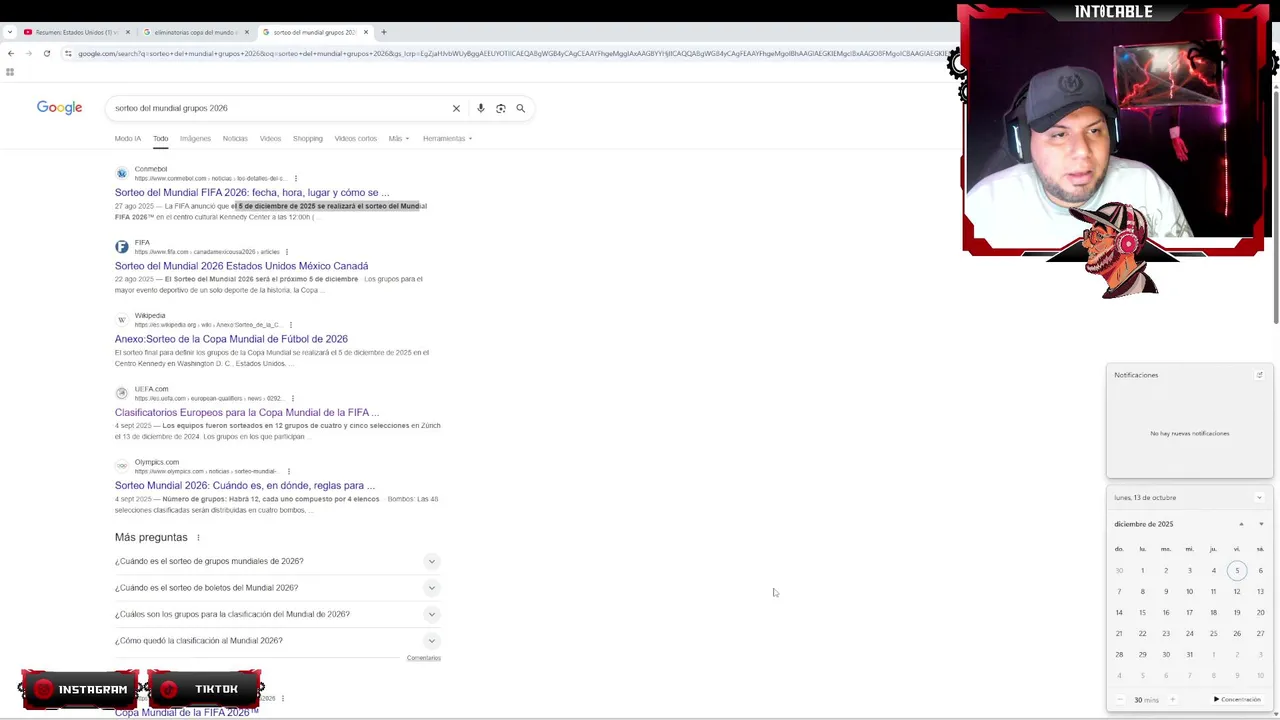Decrease focus session minutes
This screenshot has width=1280, height=720.
coord(1119,700)
